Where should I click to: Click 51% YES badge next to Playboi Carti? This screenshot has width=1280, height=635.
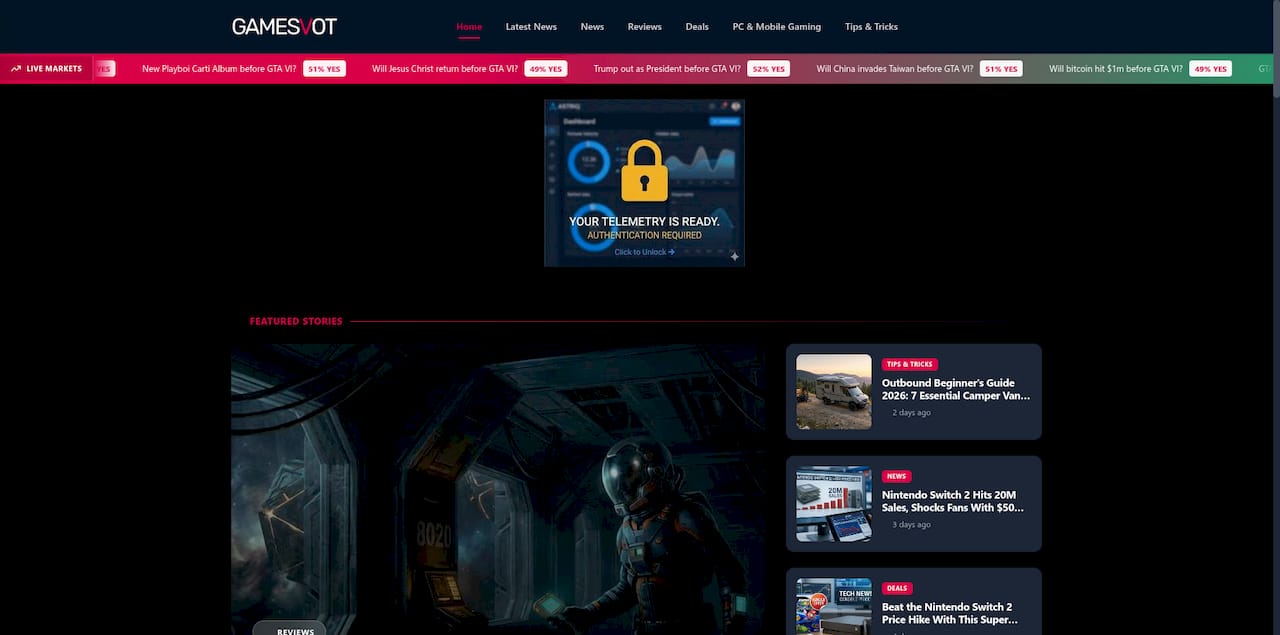pos(325,69)
